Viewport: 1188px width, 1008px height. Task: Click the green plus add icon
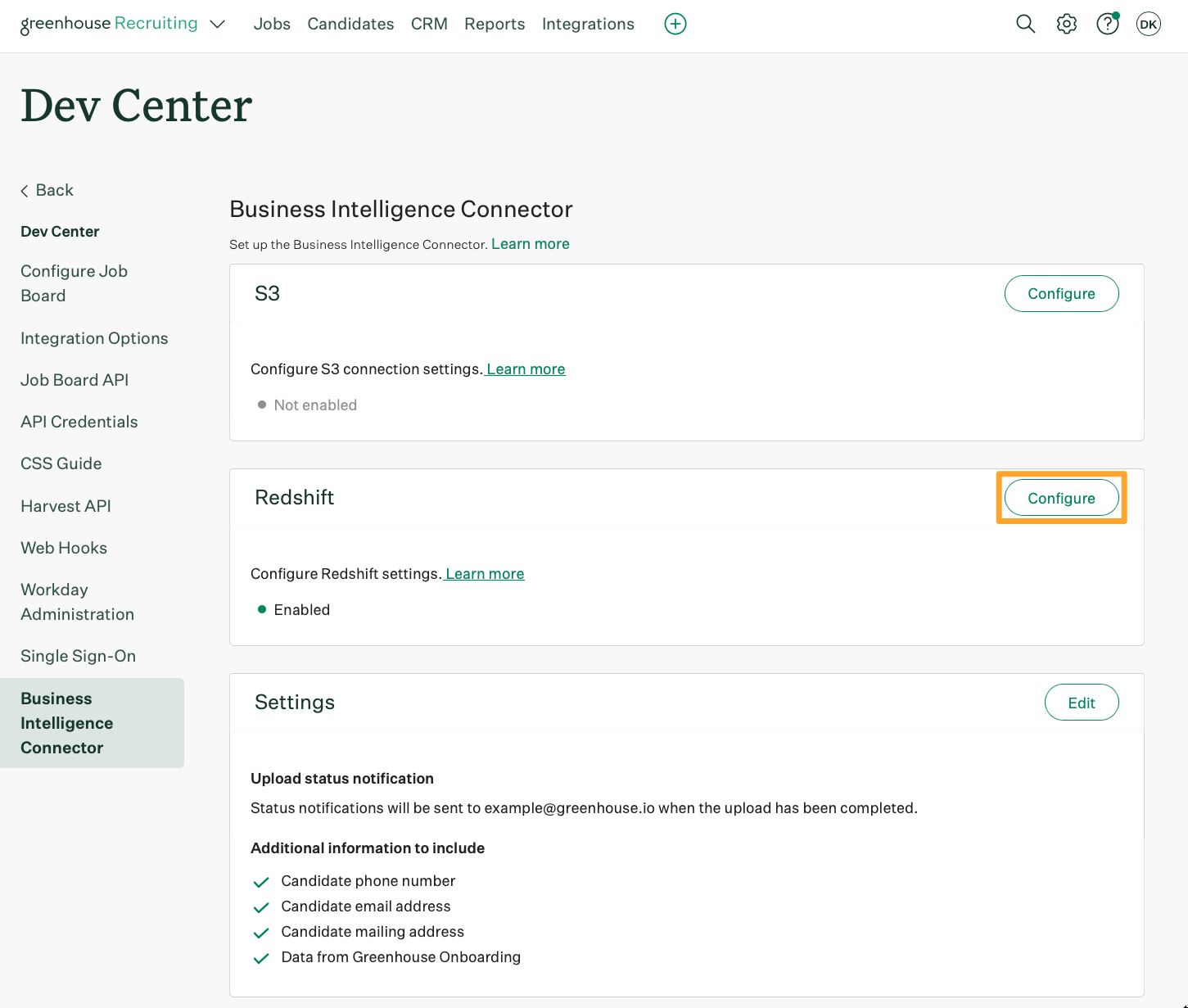click(x=675, y=24)
